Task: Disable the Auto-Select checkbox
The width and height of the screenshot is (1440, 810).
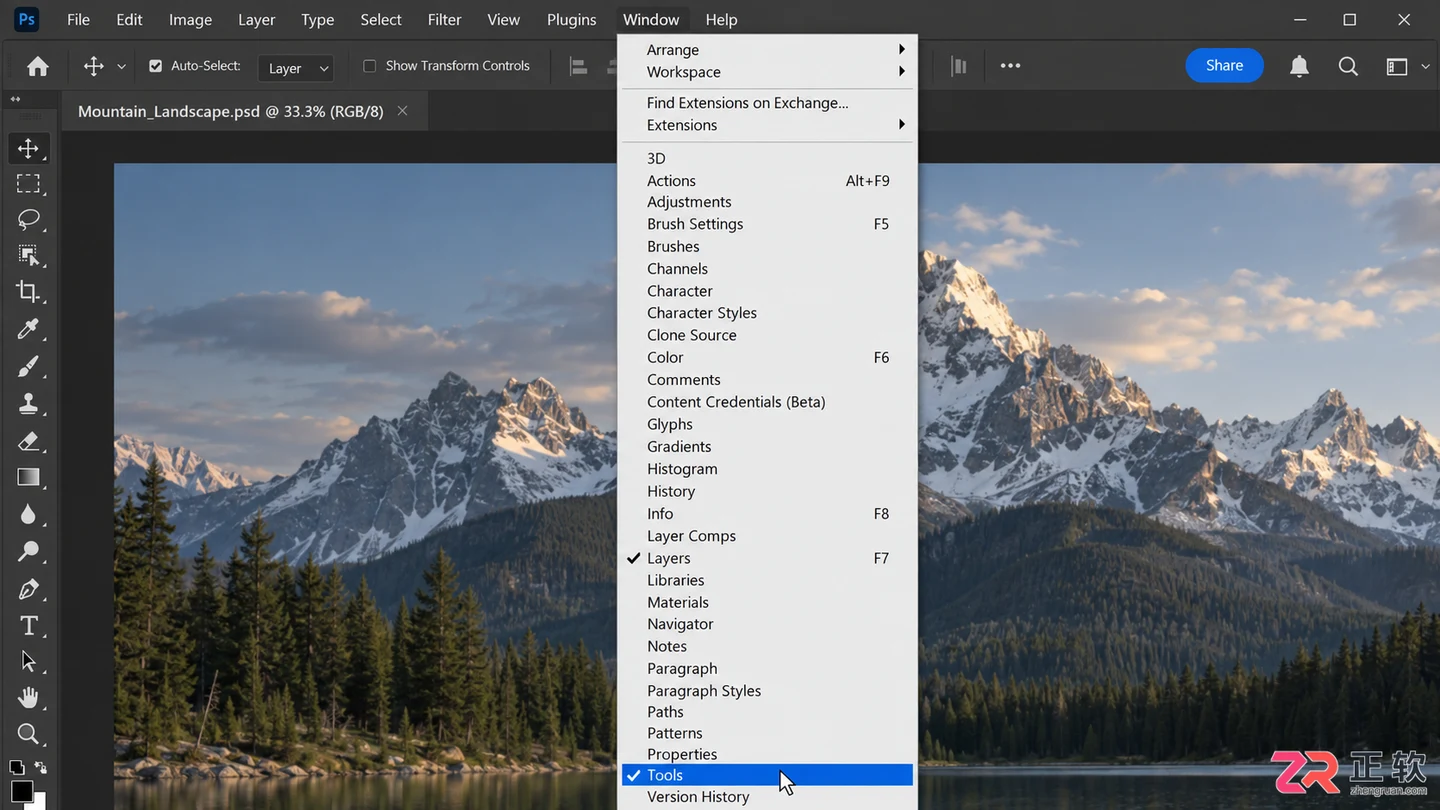Action: pyautogui.click(x=155, y=66)
